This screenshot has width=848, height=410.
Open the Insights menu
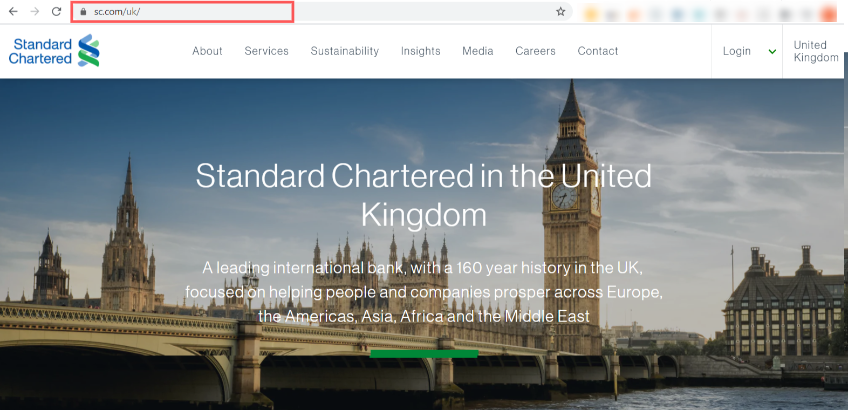point(421,51)
